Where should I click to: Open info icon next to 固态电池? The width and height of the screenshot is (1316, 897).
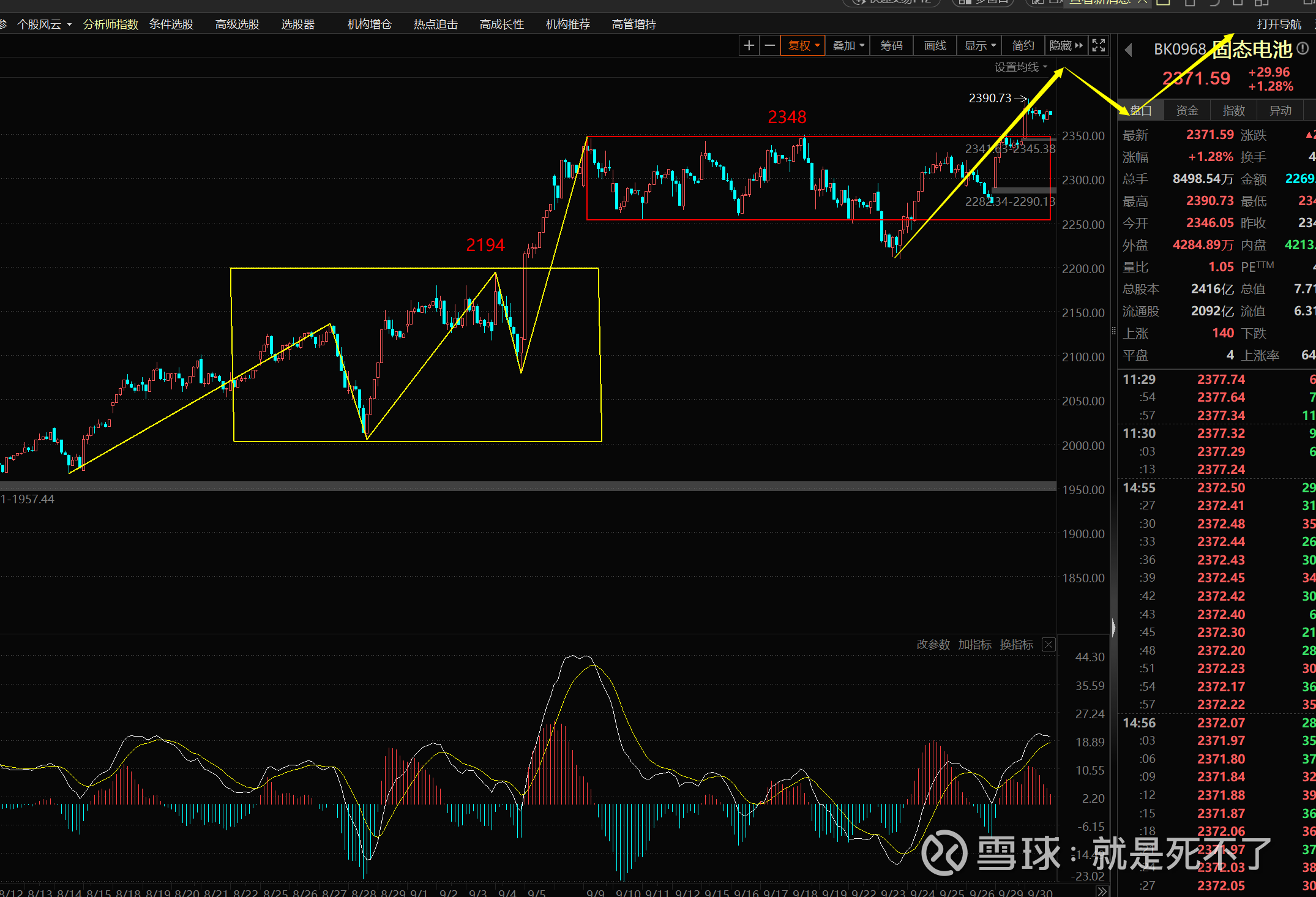[x=1303, y=48]
